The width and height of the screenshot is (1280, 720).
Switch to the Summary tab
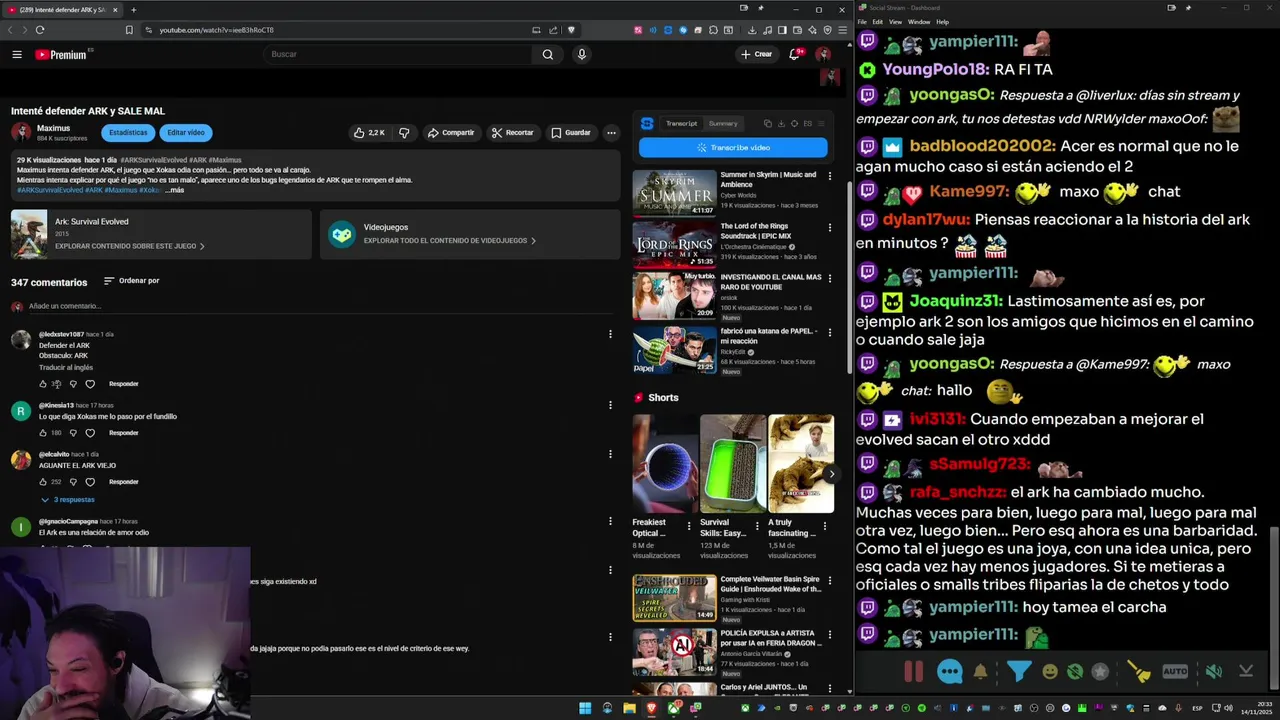(x=723, y=123)
